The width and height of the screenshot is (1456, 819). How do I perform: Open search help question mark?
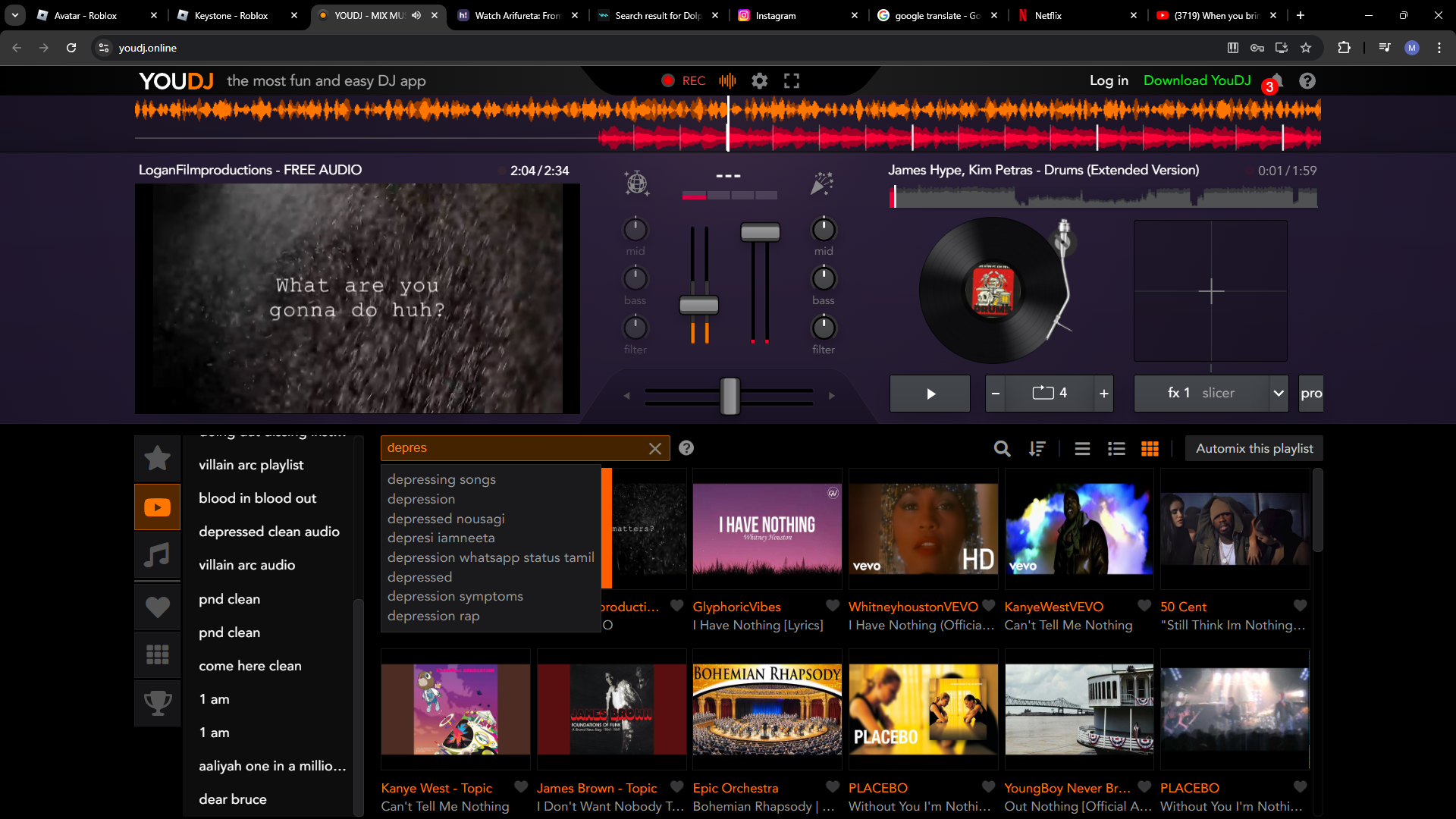tap(686, 448)
